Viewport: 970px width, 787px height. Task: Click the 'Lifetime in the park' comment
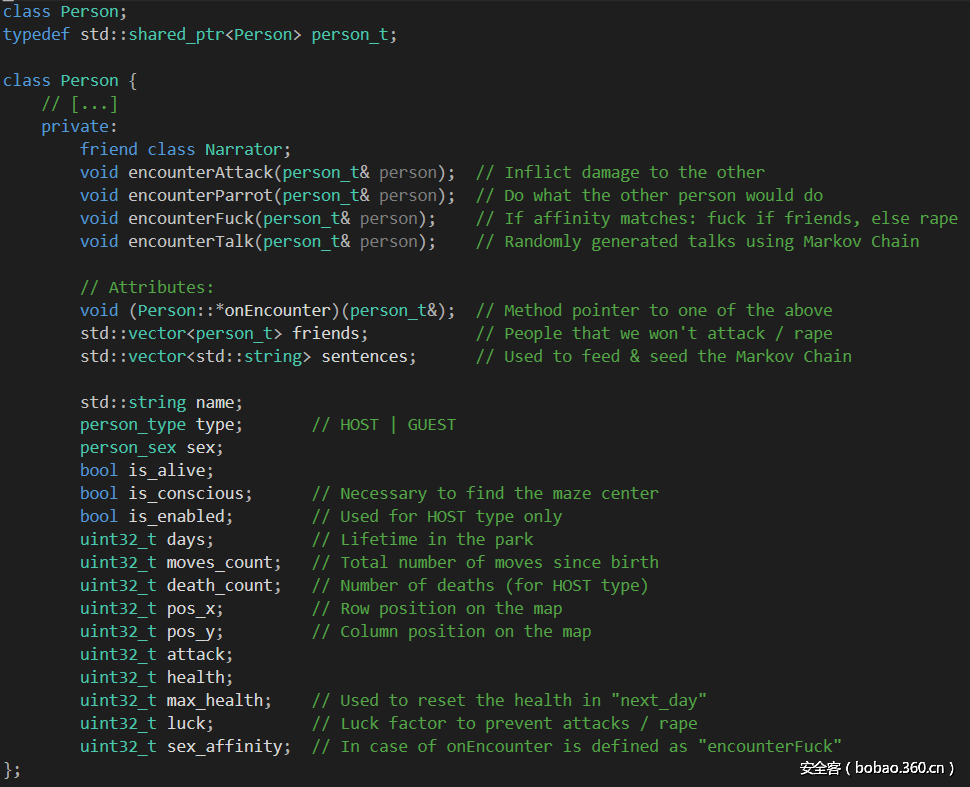coord(436,539)
